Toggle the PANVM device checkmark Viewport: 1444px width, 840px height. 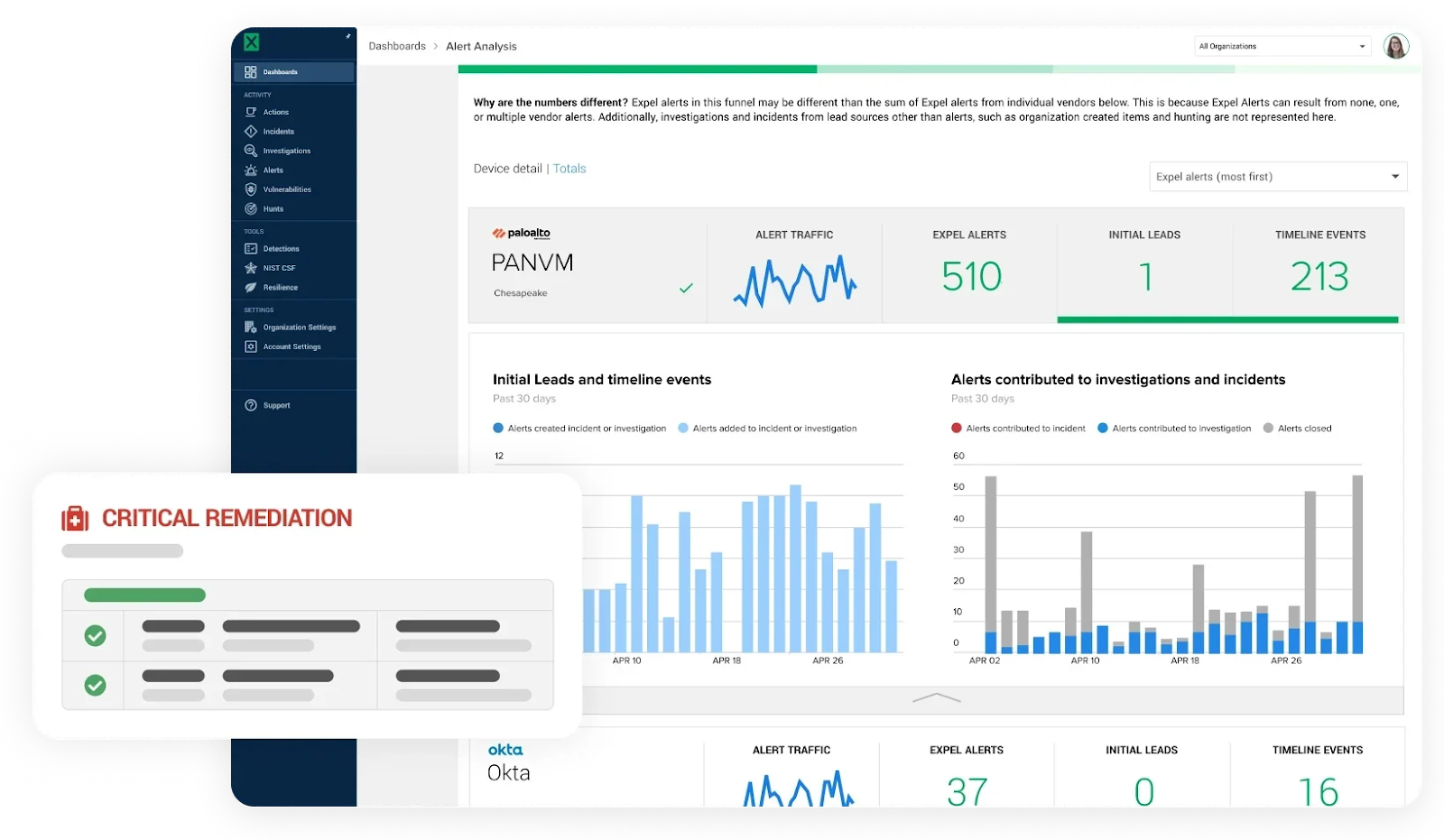click(687, 289)
